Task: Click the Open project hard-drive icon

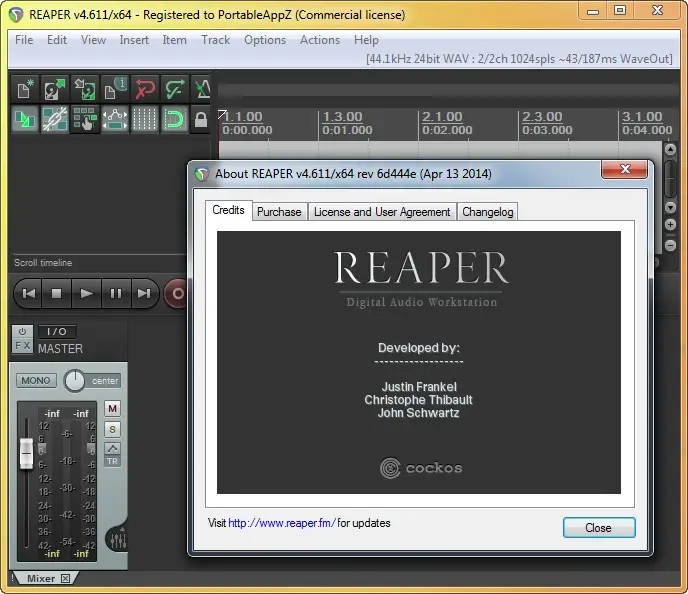Action: point(54,89)
